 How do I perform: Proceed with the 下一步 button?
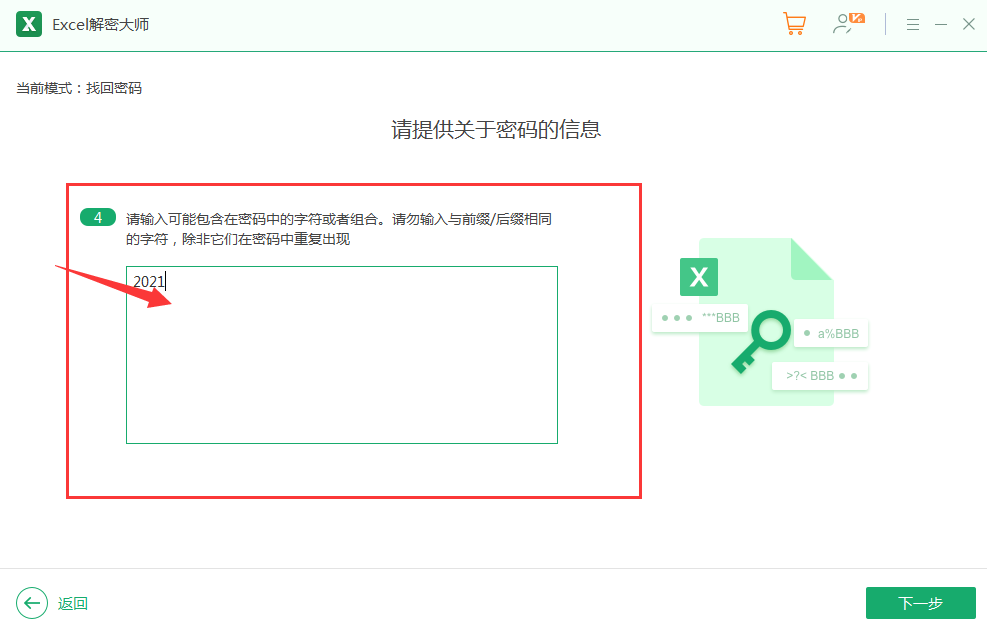[x=920, y=603]
